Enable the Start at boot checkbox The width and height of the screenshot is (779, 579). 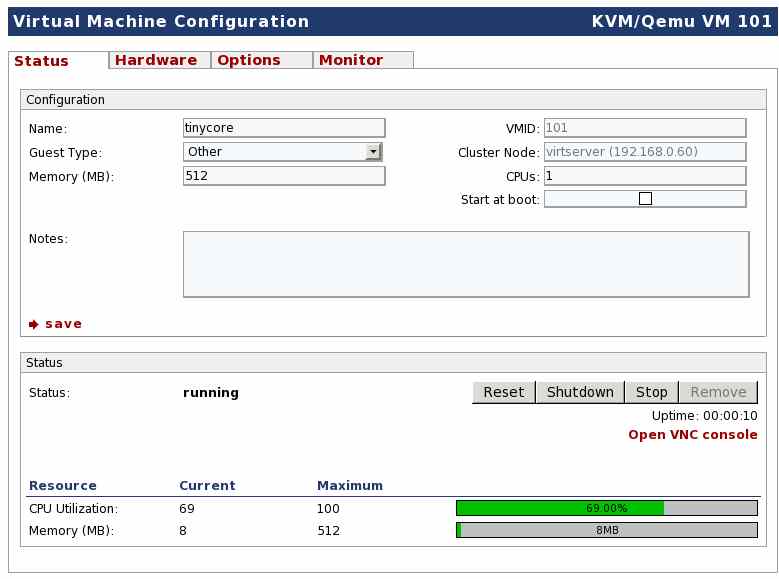(645, 199)
